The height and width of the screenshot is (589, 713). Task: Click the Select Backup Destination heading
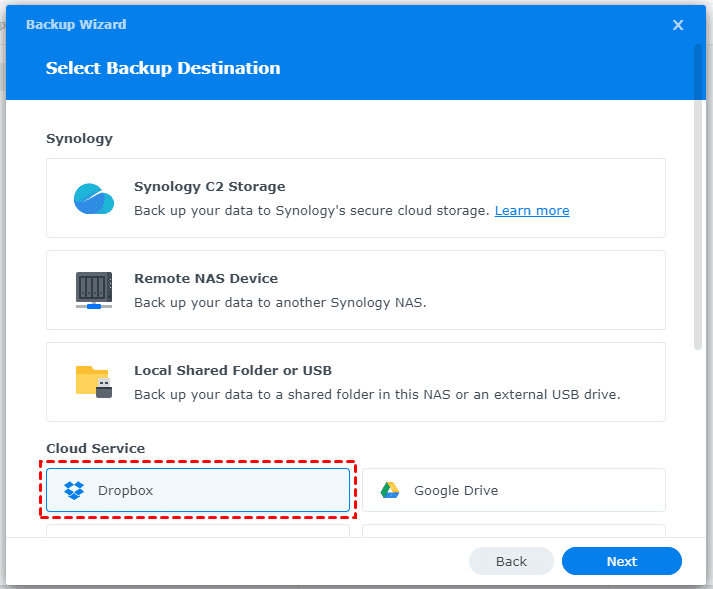coord(163,68)
